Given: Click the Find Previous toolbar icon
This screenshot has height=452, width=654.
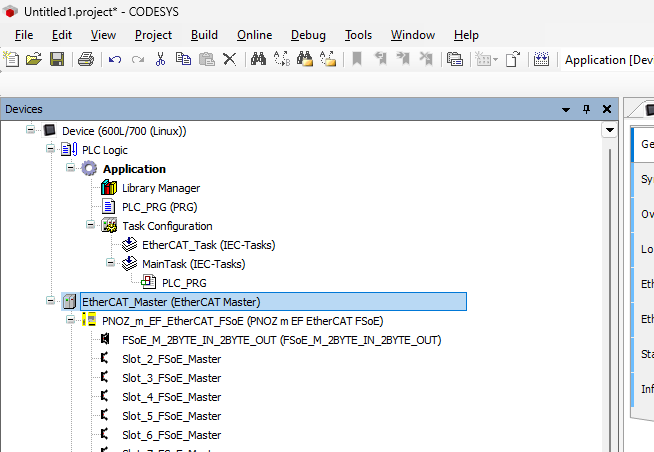Looking at the screenshot, I should tap(328, 59).
